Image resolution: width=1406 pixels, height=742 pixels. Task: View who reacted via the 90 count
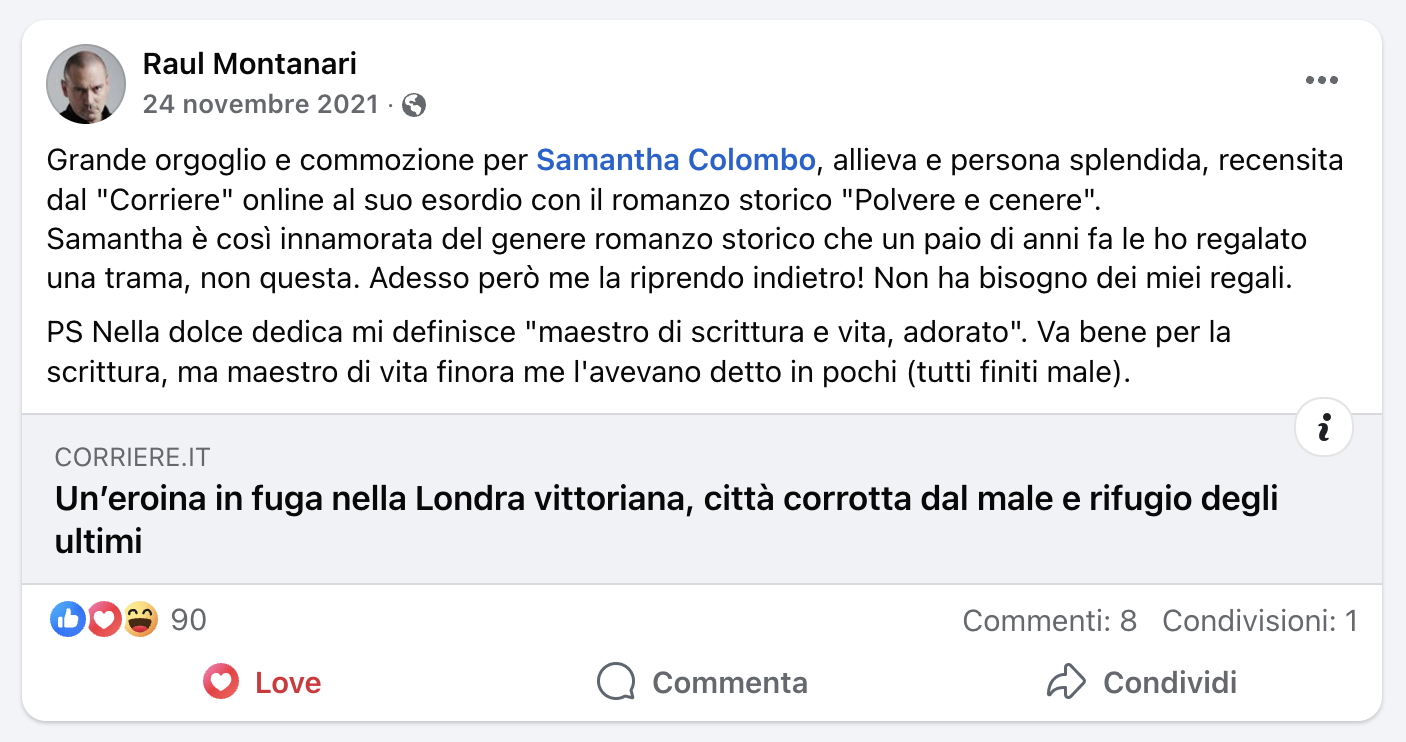pos(188,621)
